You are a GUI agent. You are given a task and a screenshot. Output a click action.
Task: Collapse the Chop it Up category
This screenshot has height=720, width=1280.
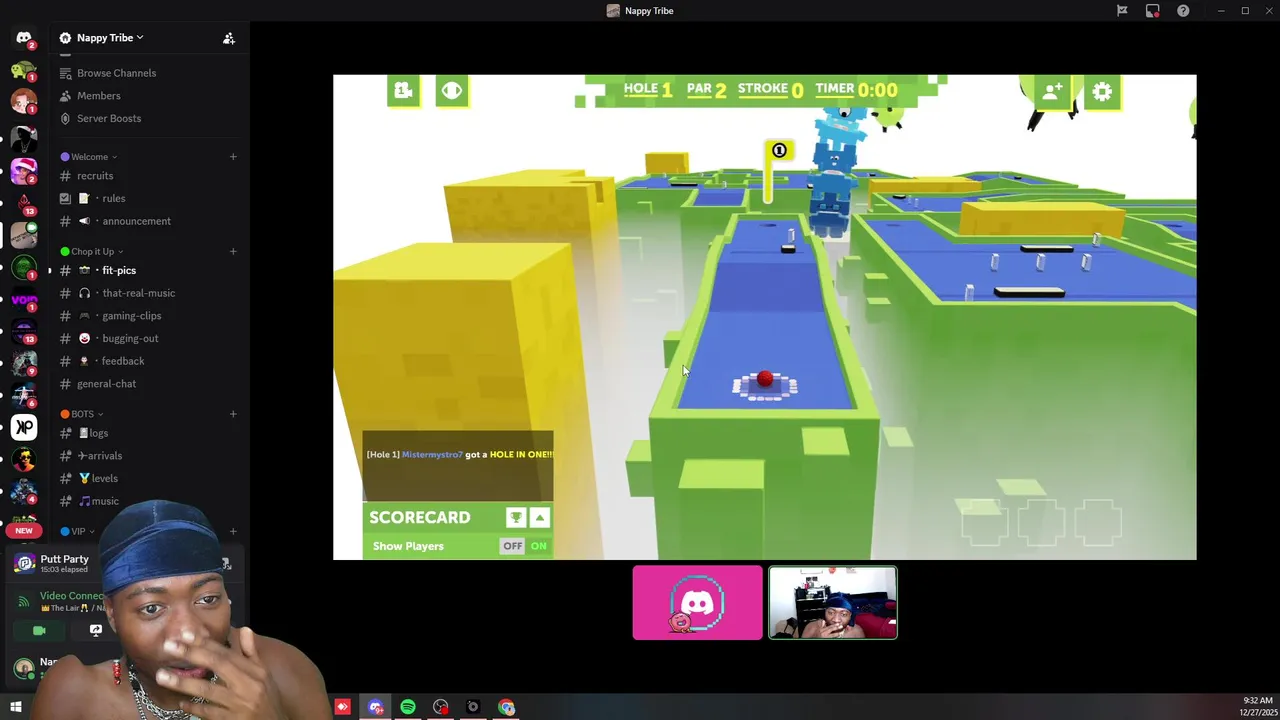point(92,252)
